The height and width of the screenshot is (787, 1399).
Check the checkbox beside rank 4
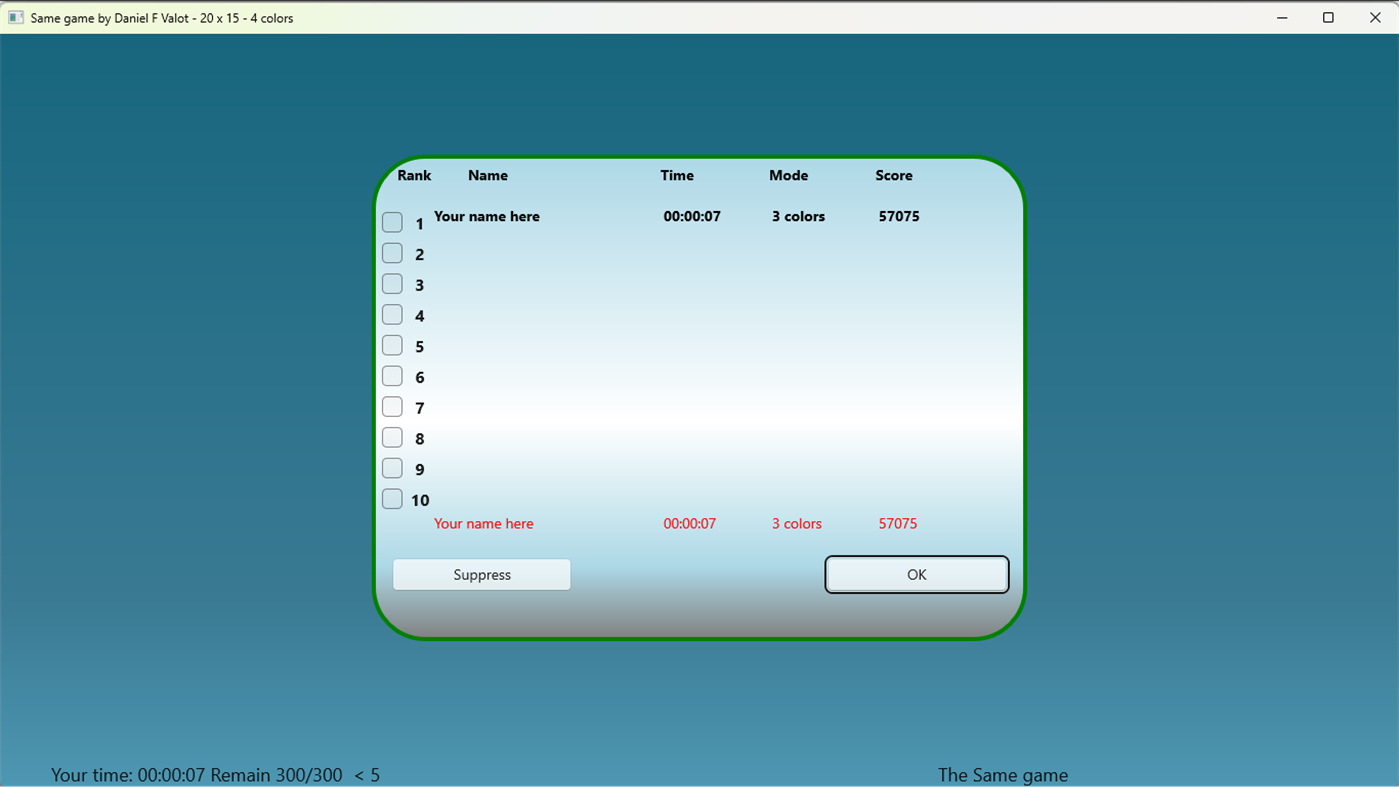(392, 314)
